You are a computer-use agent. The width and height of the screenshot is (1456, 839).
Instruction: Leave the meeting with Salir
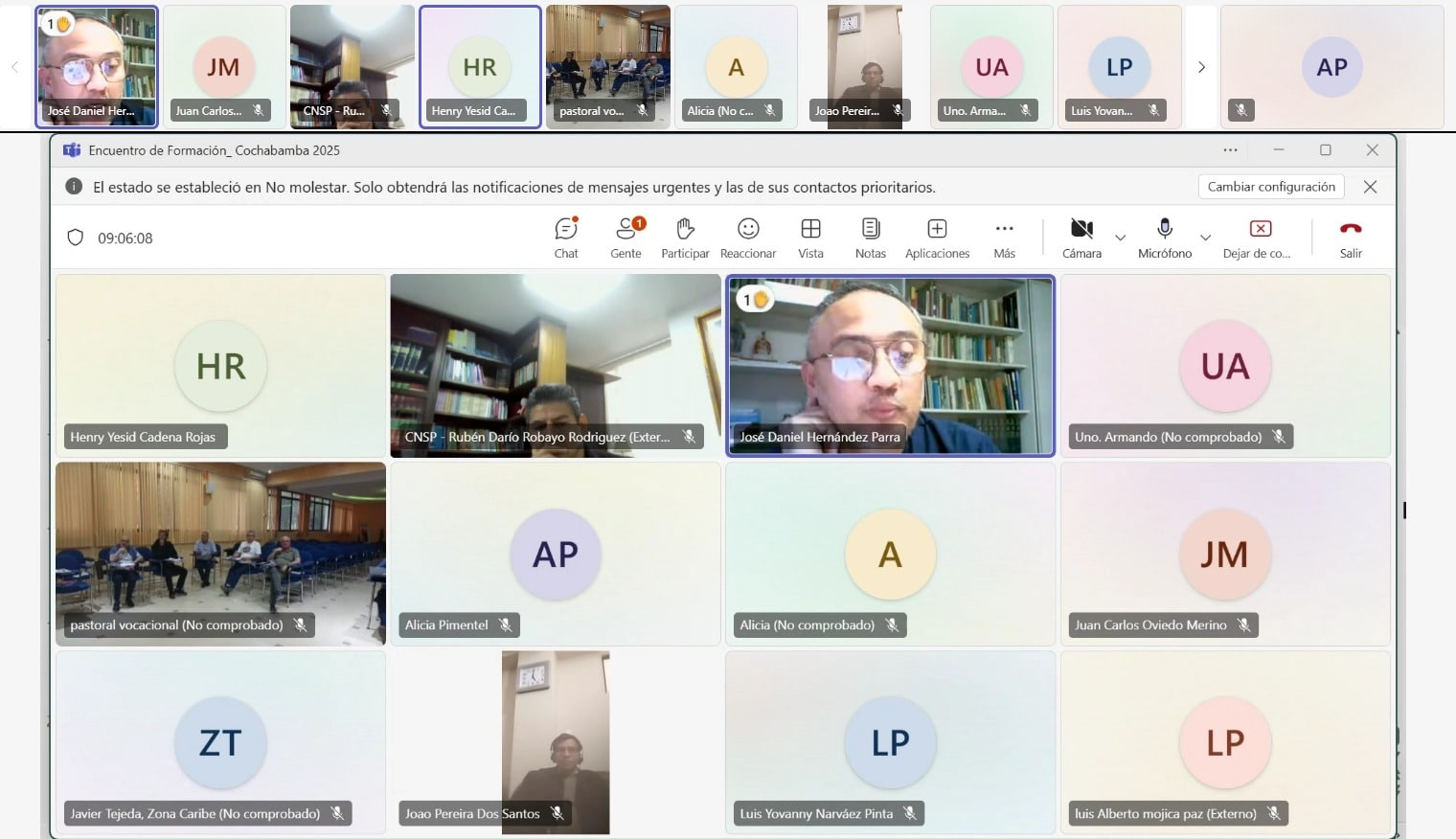click(1351, 238)
